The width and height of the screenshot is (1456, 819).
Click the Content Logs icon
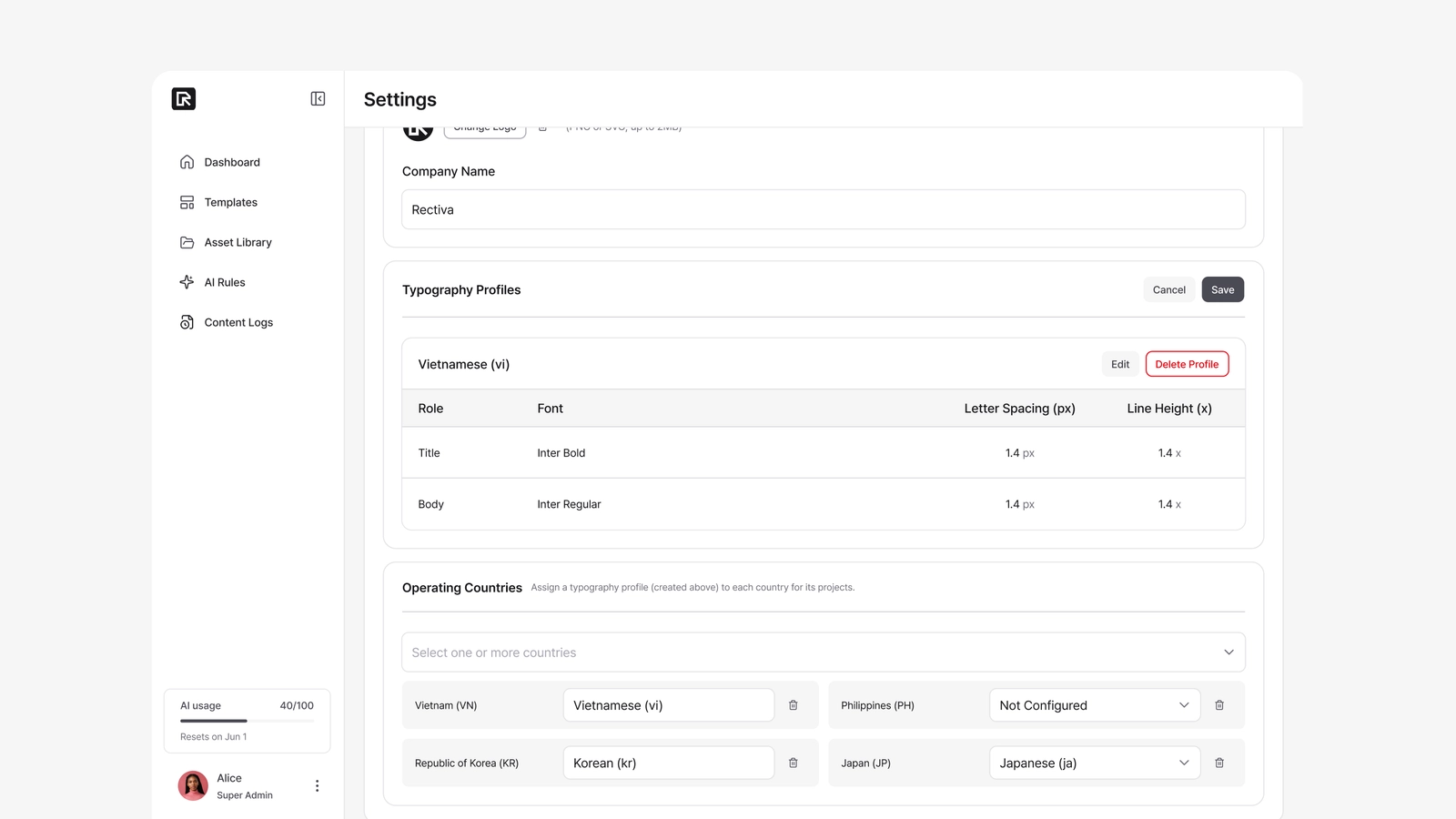click(187, 322)
